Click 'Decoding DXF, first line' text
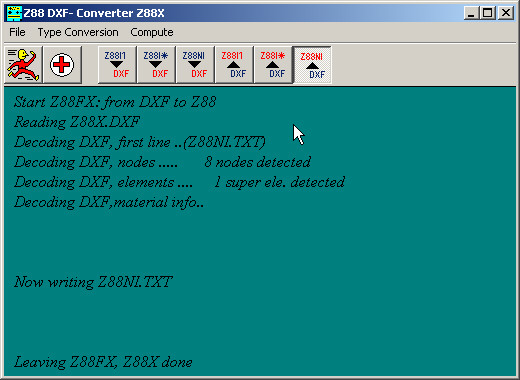Screen dimensions: 520x380 tap(92, 142)
